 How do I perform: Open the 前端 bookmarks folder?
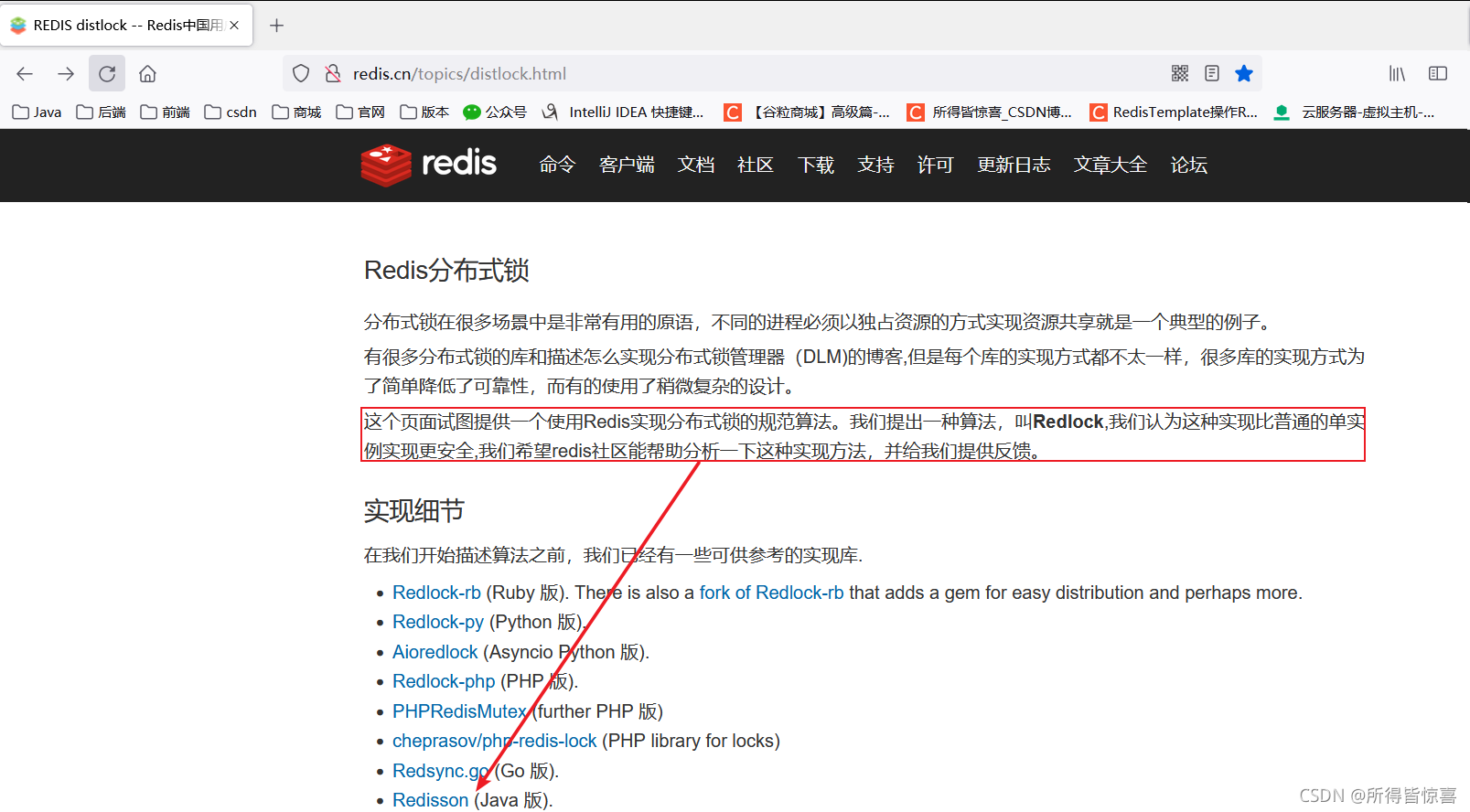point(165,112)
